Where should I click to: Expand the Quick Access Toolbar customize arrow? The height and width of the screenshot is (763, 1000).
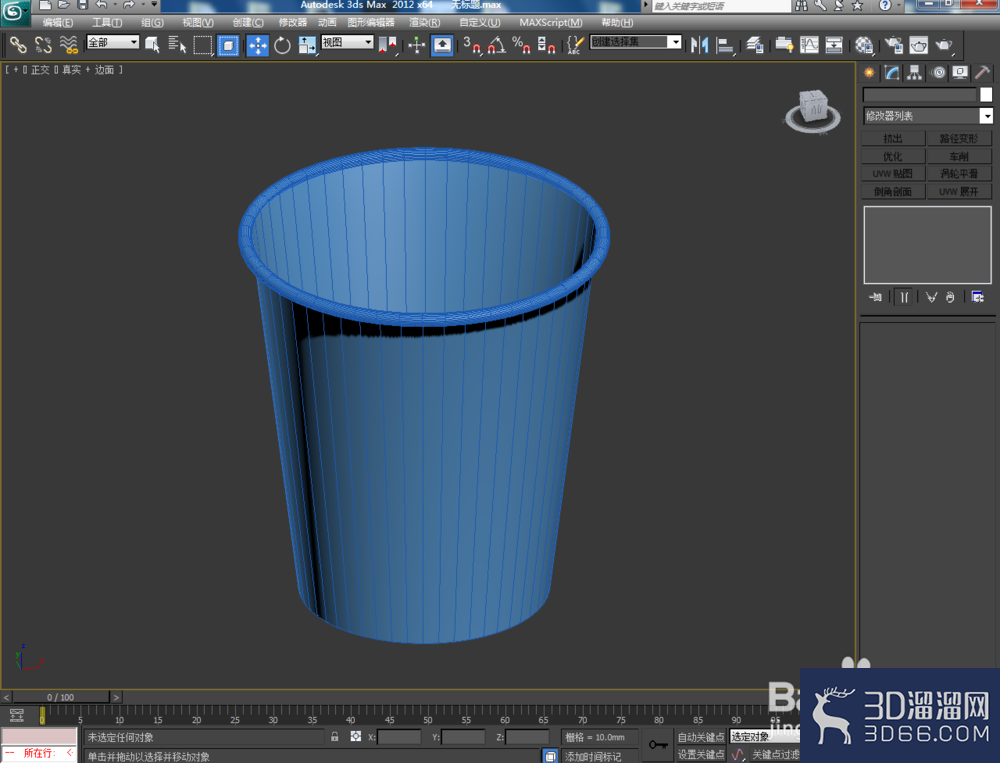tap(154, 5)
